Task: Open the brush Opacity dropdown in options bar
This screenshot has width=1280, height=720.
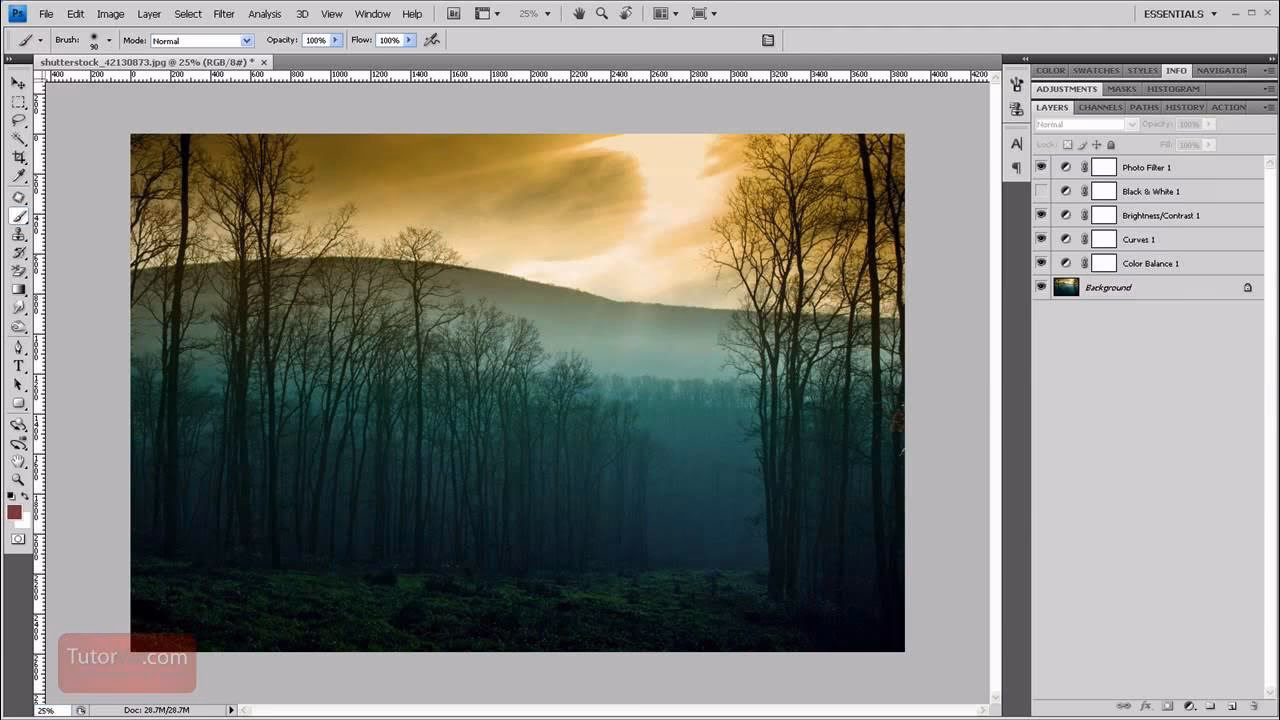Action: [x=334, y=40]
